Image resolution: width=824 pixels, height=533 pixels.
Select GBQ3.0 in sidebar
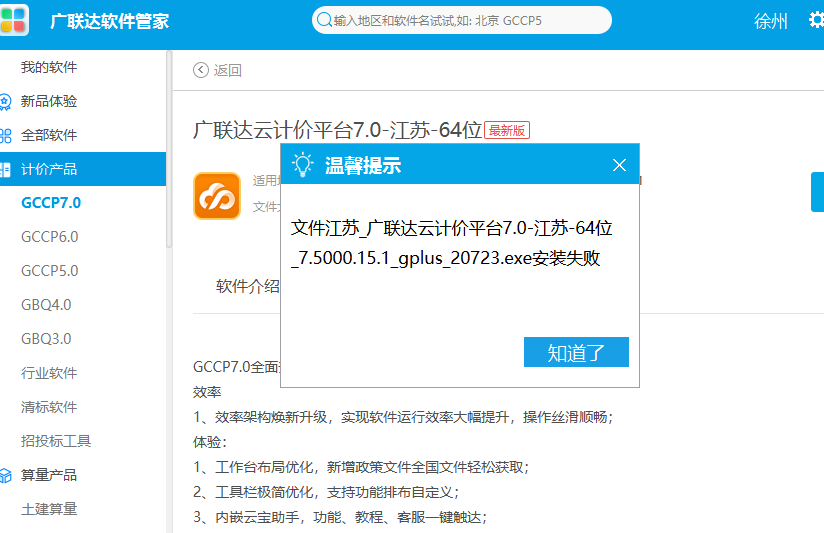46,339
